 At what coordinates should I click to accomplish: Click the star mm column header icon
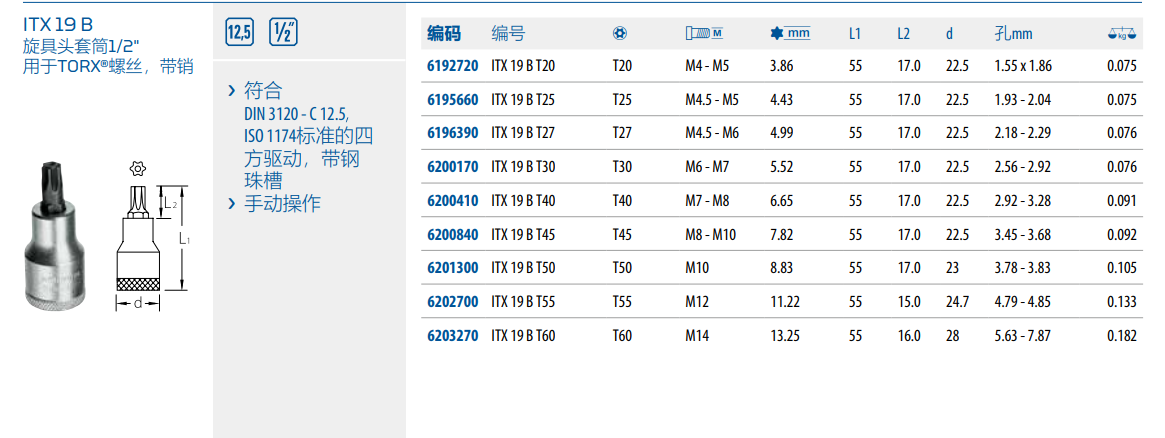point(790,34)
